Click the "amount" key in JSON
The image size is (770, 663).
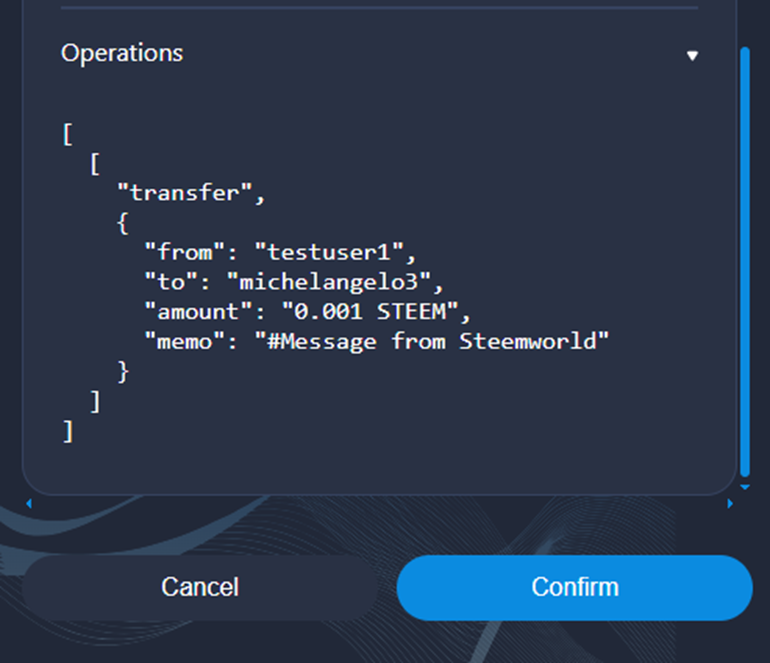click(191, 312)
